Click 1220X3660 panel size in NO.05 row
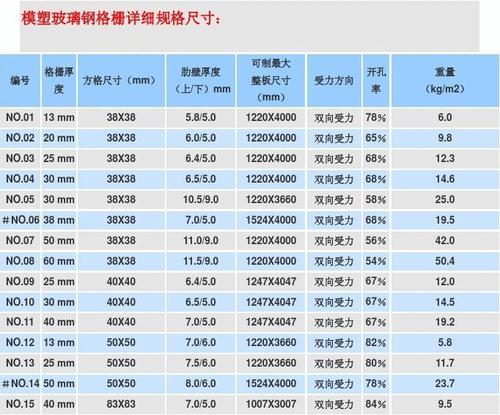 271,199
